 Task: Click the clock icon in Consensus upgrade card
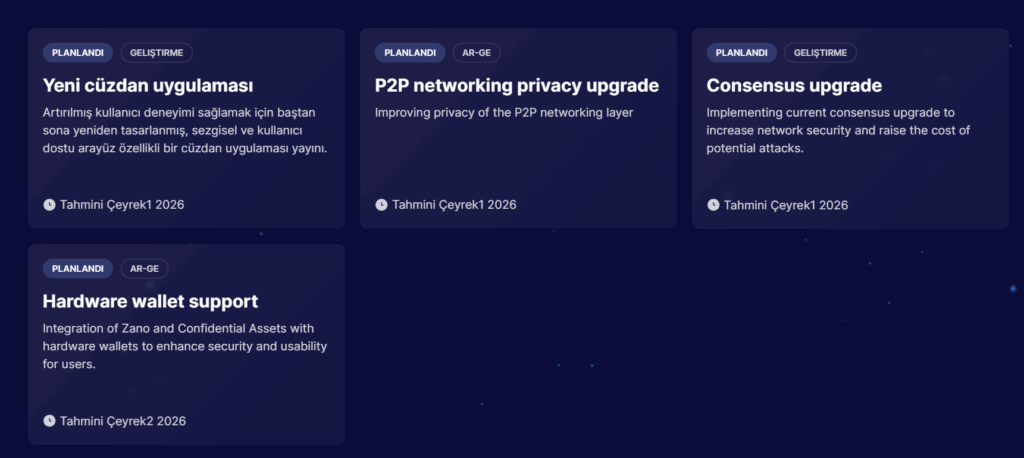(713, 205)
